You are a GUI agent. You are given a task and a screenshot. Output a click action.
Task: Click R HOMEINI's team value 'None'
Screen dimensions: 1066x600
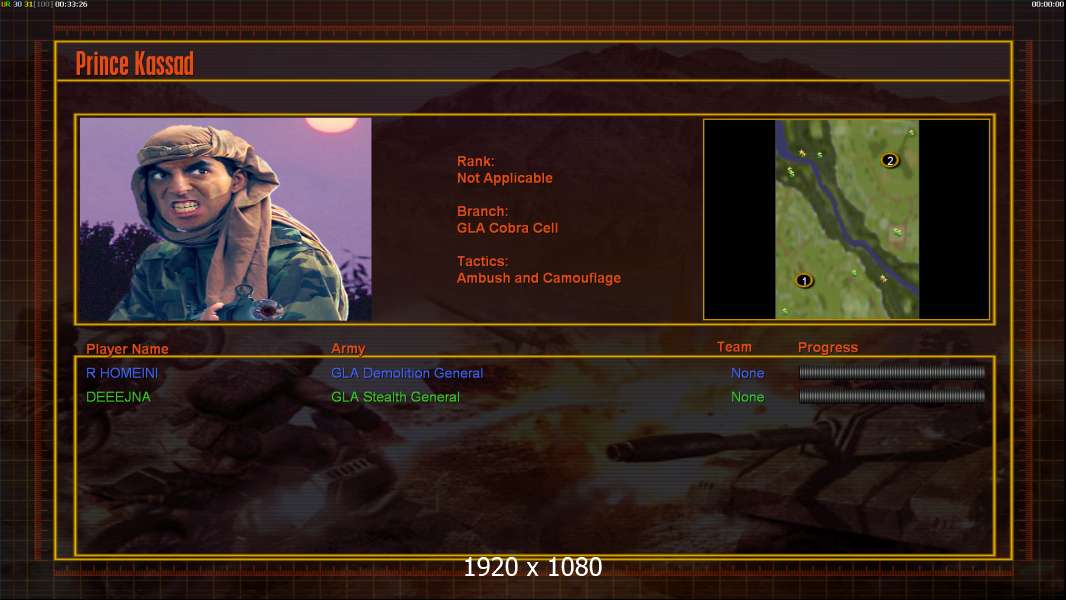click(x=747, y=373)
